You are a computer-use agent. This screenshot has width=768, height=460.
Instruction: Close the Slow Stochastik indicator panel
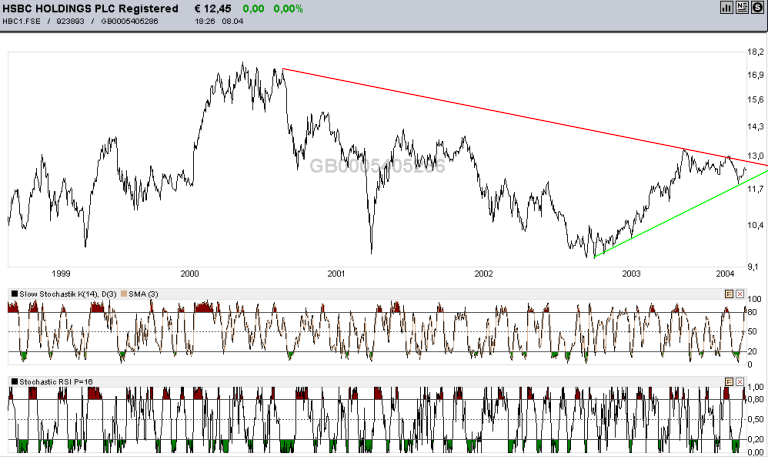click(740, 294)
